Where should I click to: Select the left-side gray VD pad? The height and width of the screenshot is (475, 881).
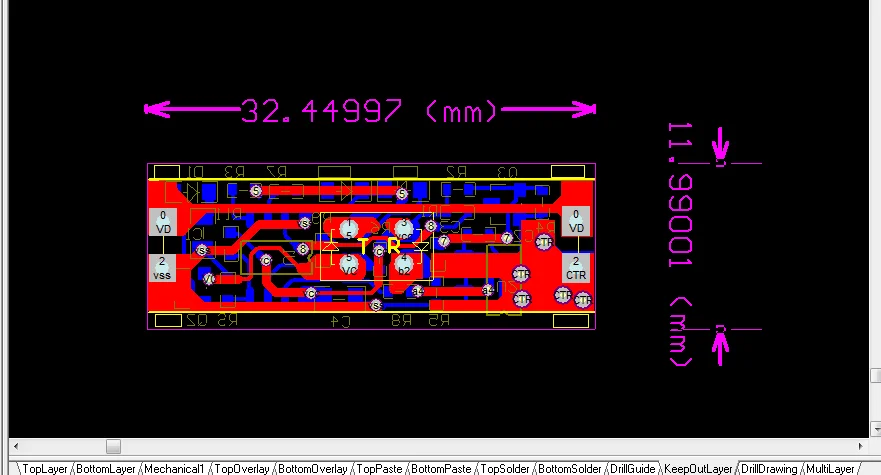pos(162,222)
